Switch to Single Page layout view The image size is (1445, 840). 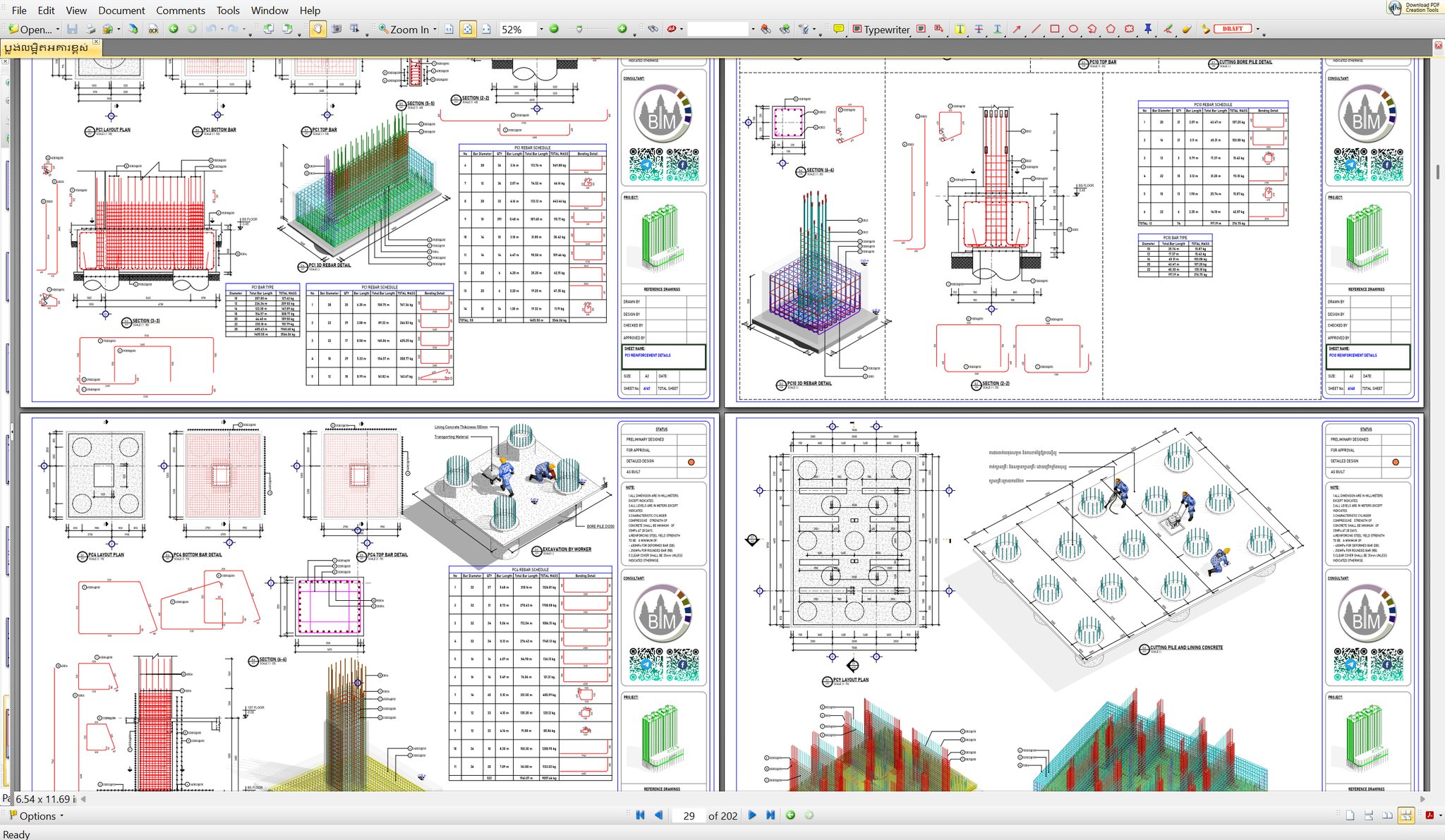[1350, 815]
